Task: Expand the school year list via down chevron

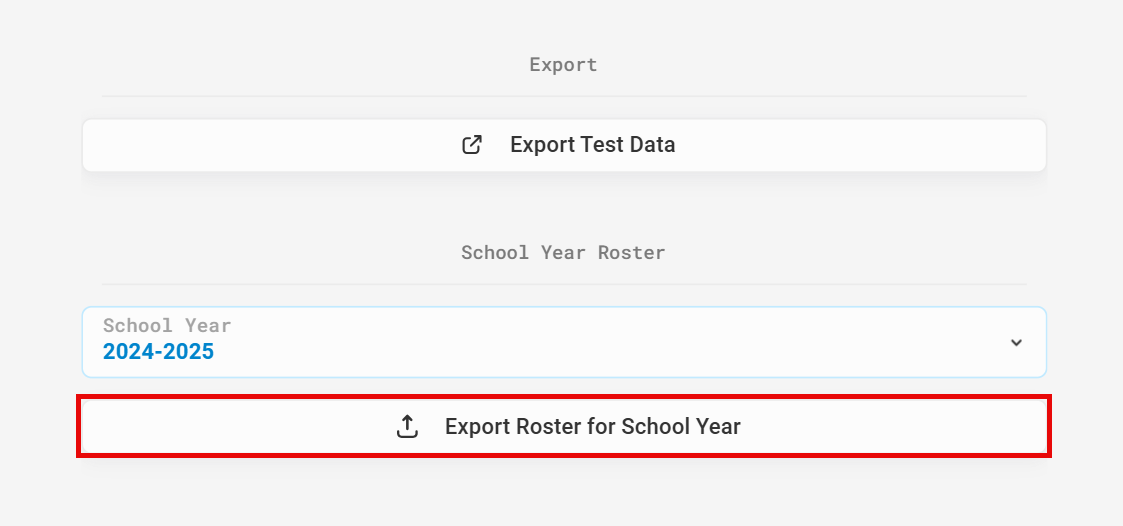Action: tap(1016, 343)
